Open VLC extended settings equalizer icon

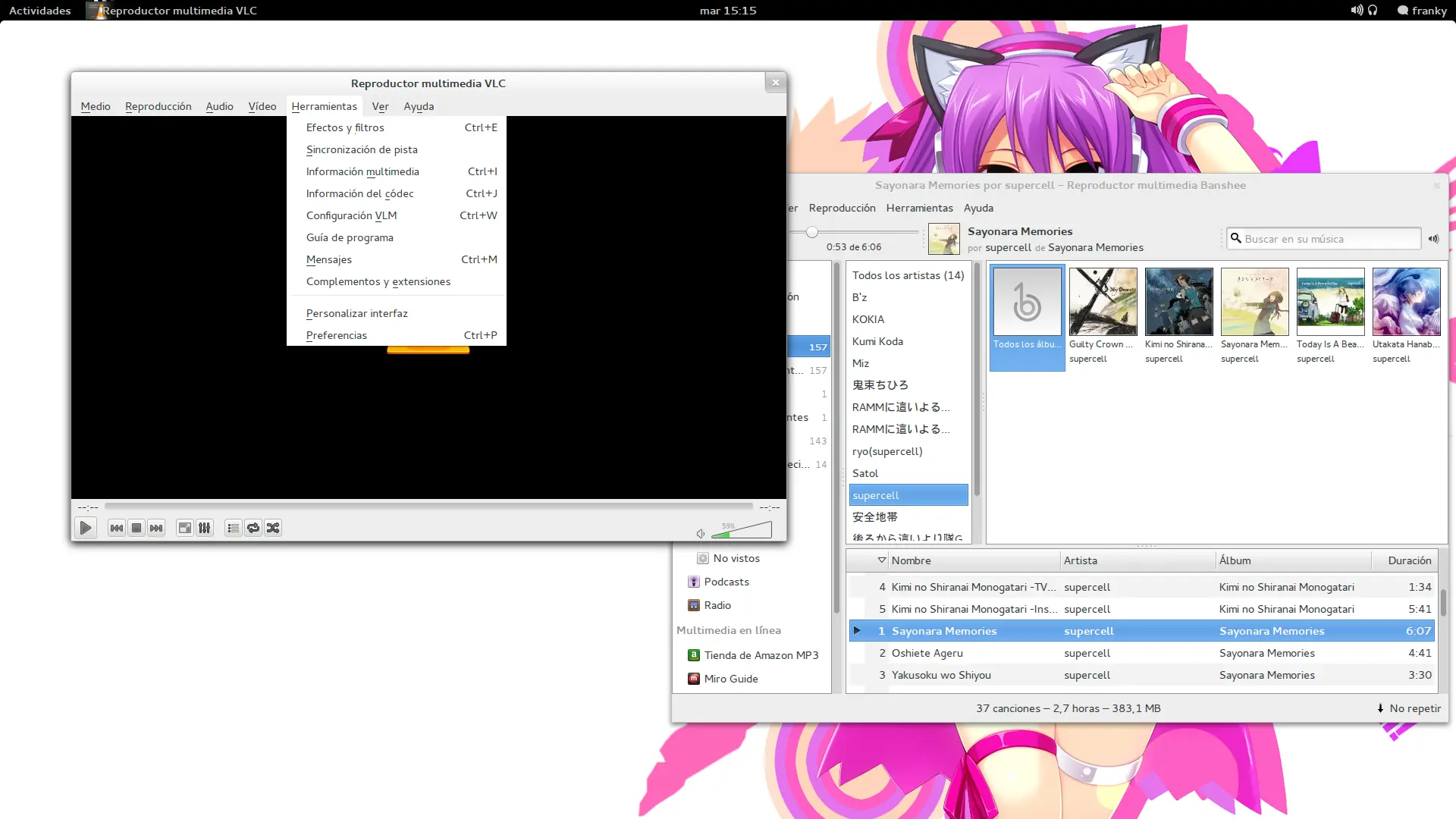[205, 528]
